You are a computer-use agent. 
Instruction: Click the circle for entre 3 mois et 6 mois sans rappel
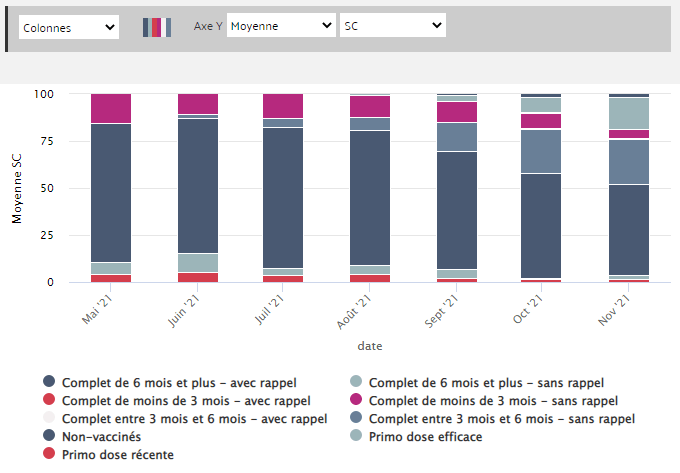tap(356, 418)
